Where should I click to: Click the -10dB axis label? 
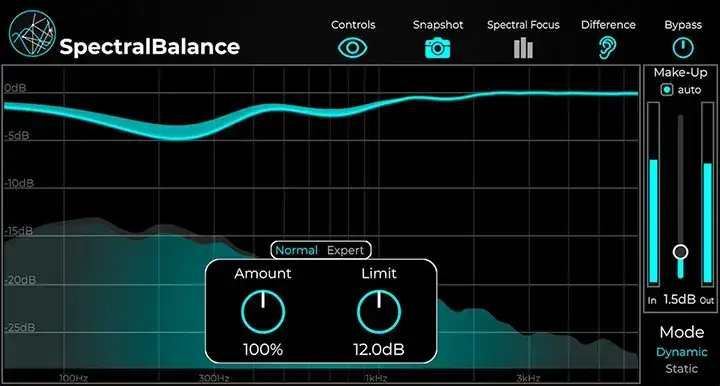[x=19, y=184]
